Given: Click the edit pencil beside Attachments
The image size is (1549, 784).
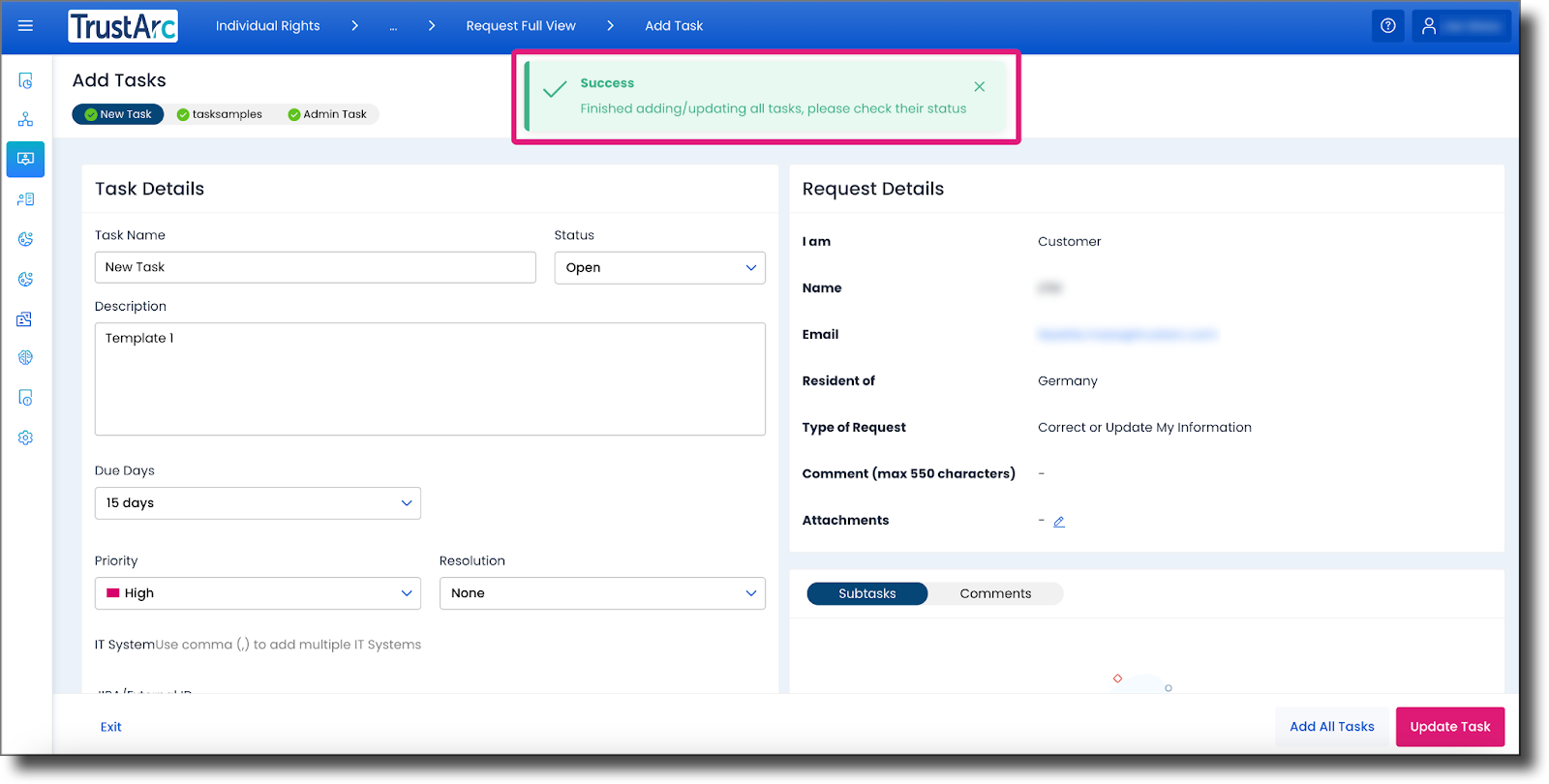Looking at the screenshot, I should tap(1059, 522).
